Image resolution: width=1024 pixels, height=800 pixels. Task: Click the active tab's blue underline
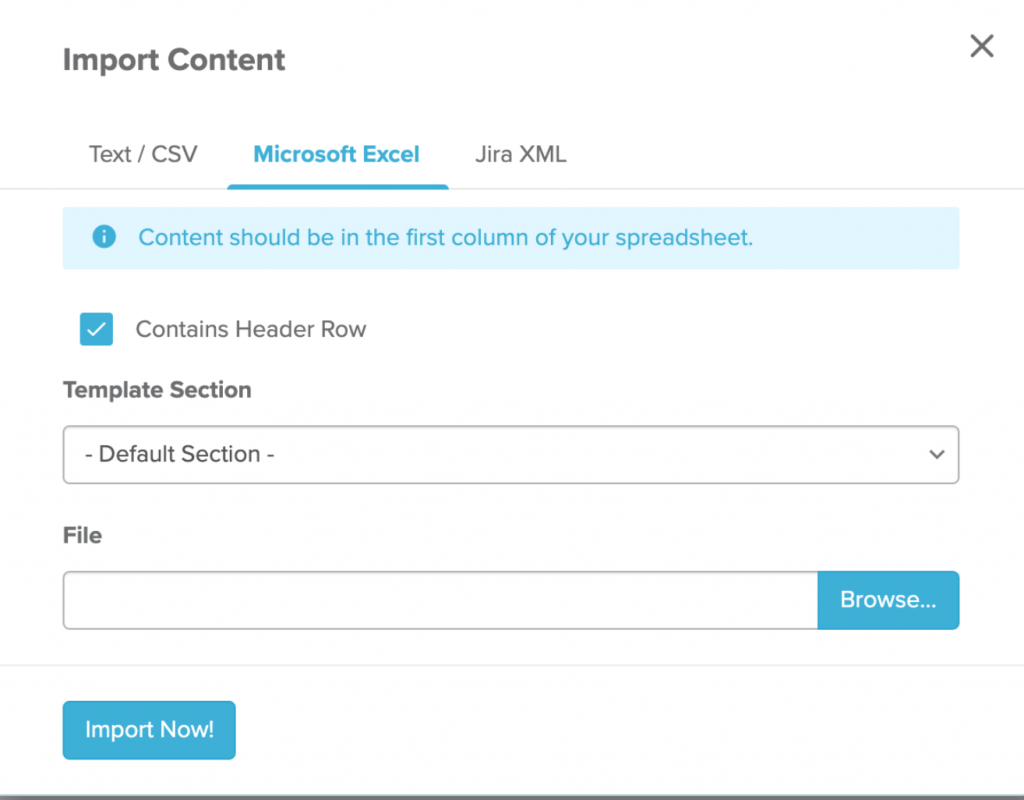(338, 187)
